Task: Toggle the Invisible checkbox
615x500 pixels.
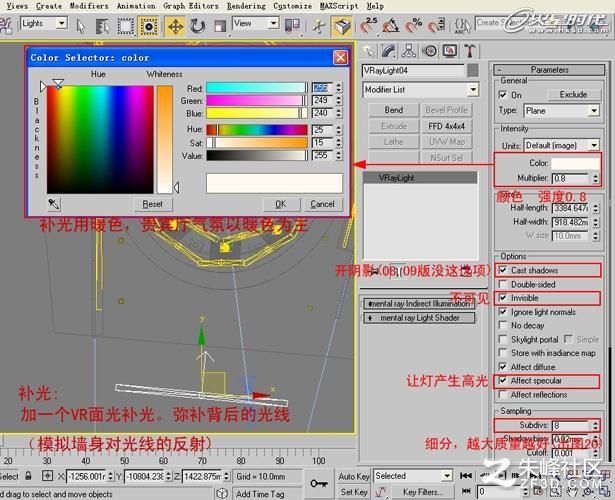Action: 502,298
